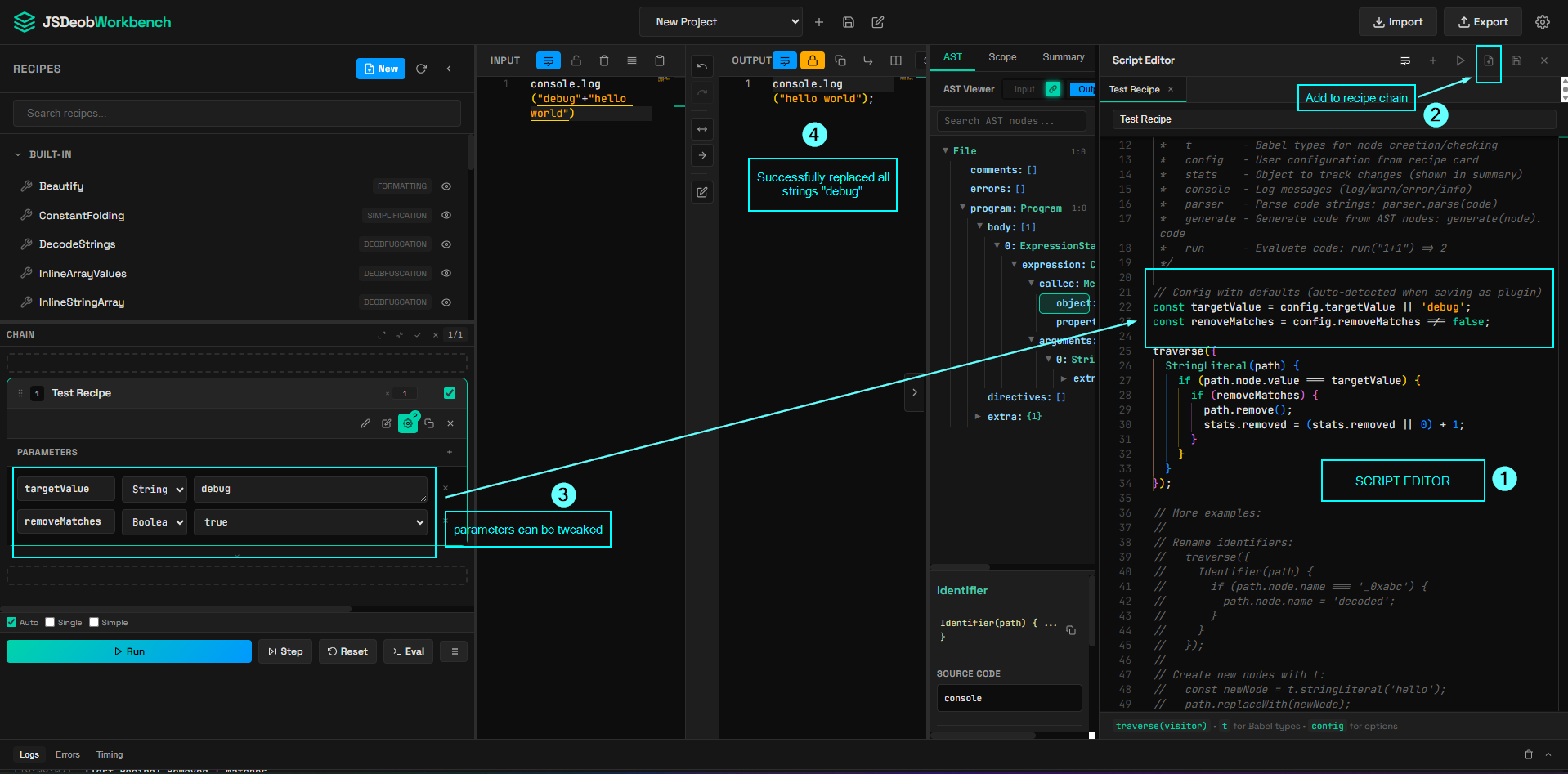
Task: Open the String type dropdown for targetValue
Action: [155, 489]
